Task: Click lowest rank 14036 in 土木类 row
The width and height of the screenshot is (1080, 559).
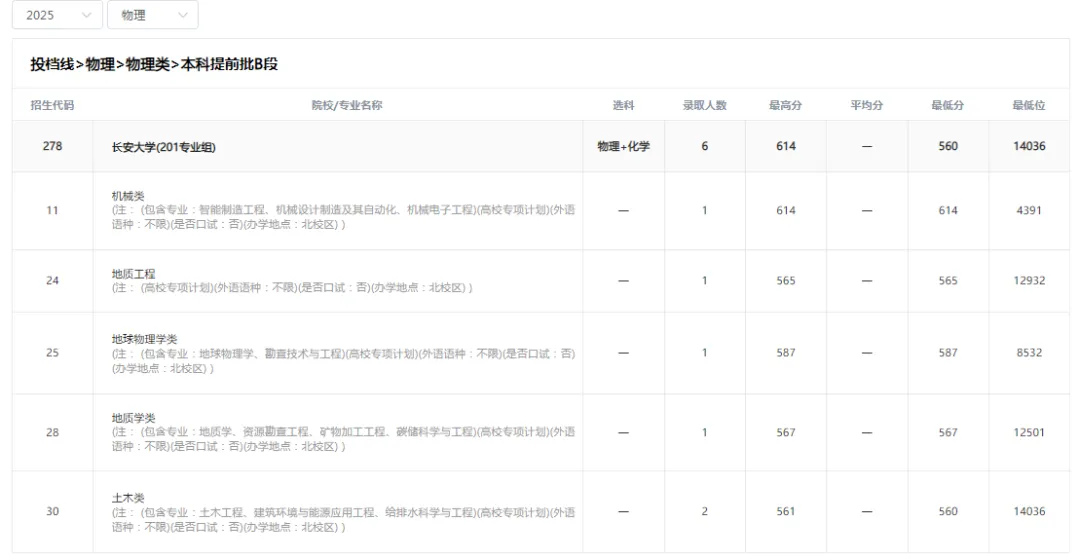Action: tap(1029, 511)
